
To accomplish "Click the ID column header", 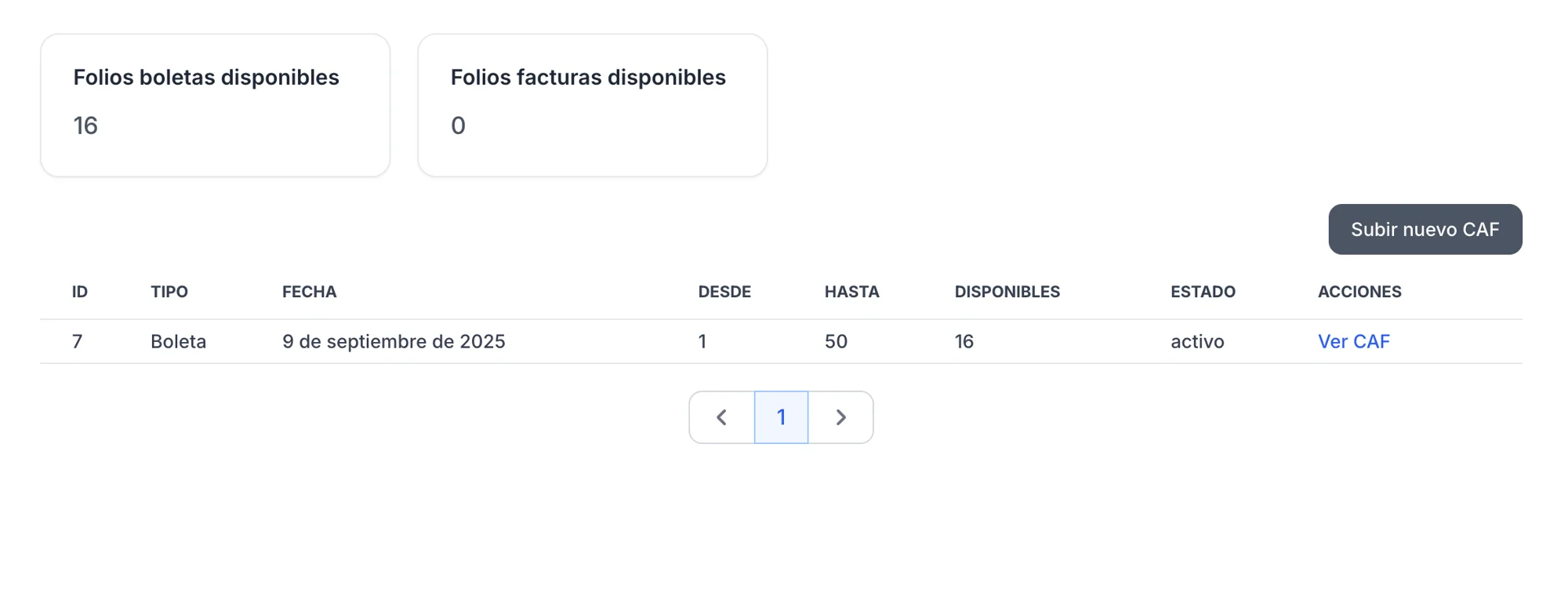I will click(80, 292).
